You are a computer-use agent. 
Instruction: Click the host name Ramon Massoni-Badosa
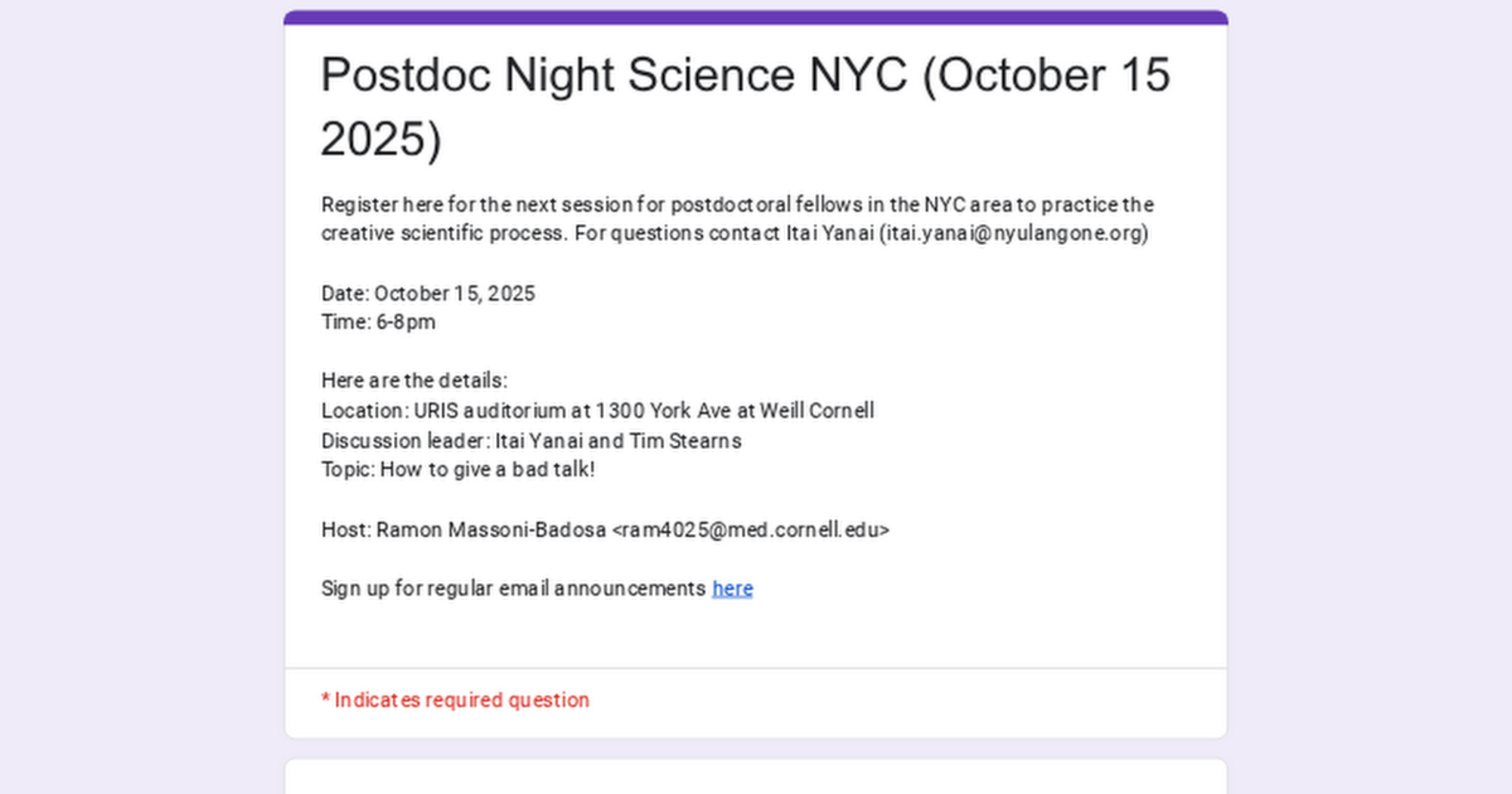click(x=491, y=529)
